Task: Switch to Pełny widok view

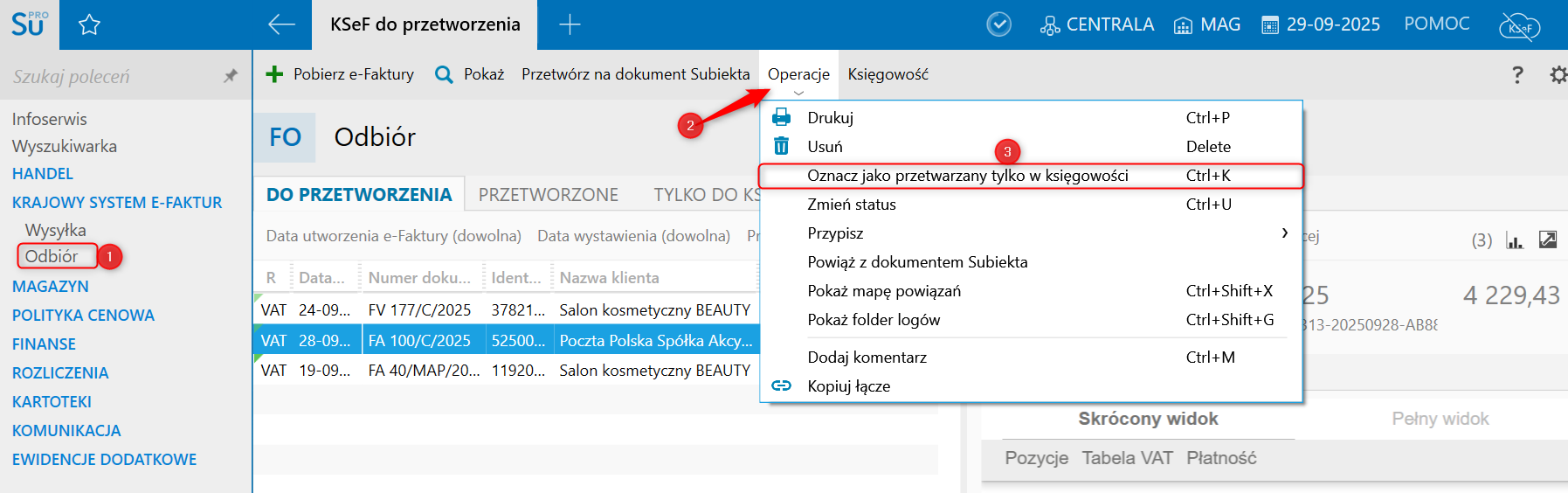Action: [x=1440, y=419]
